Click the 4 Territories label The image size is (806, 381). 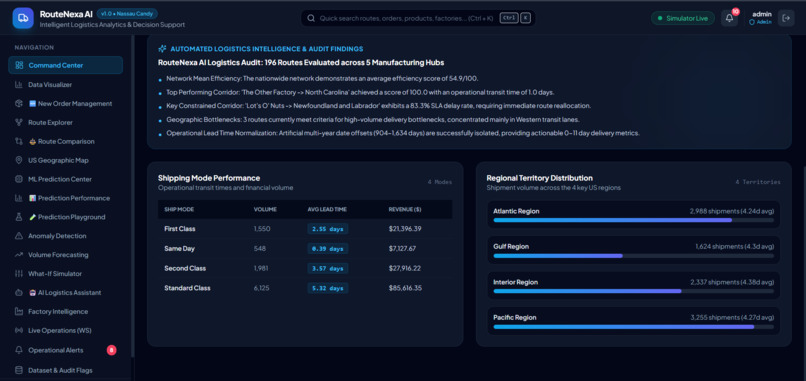click(x=758, y=182)
